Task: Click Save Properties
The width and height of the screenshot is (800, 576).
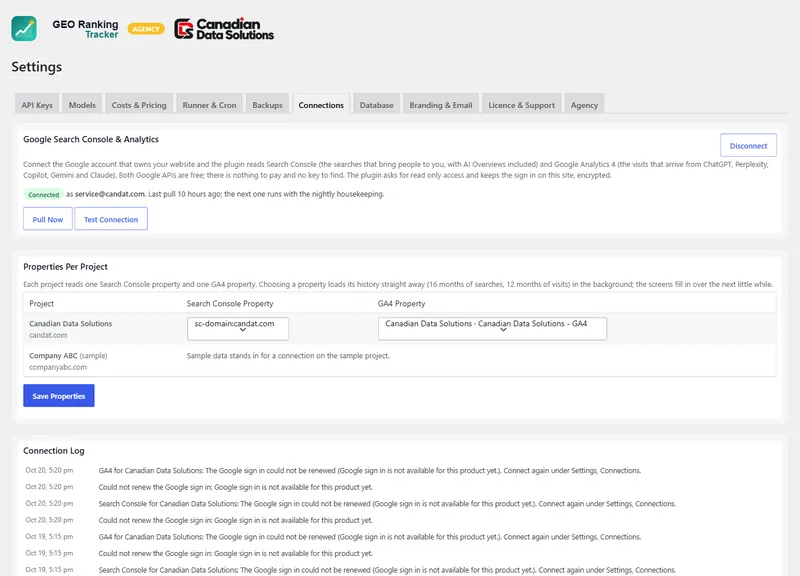Action: point(59,396)
